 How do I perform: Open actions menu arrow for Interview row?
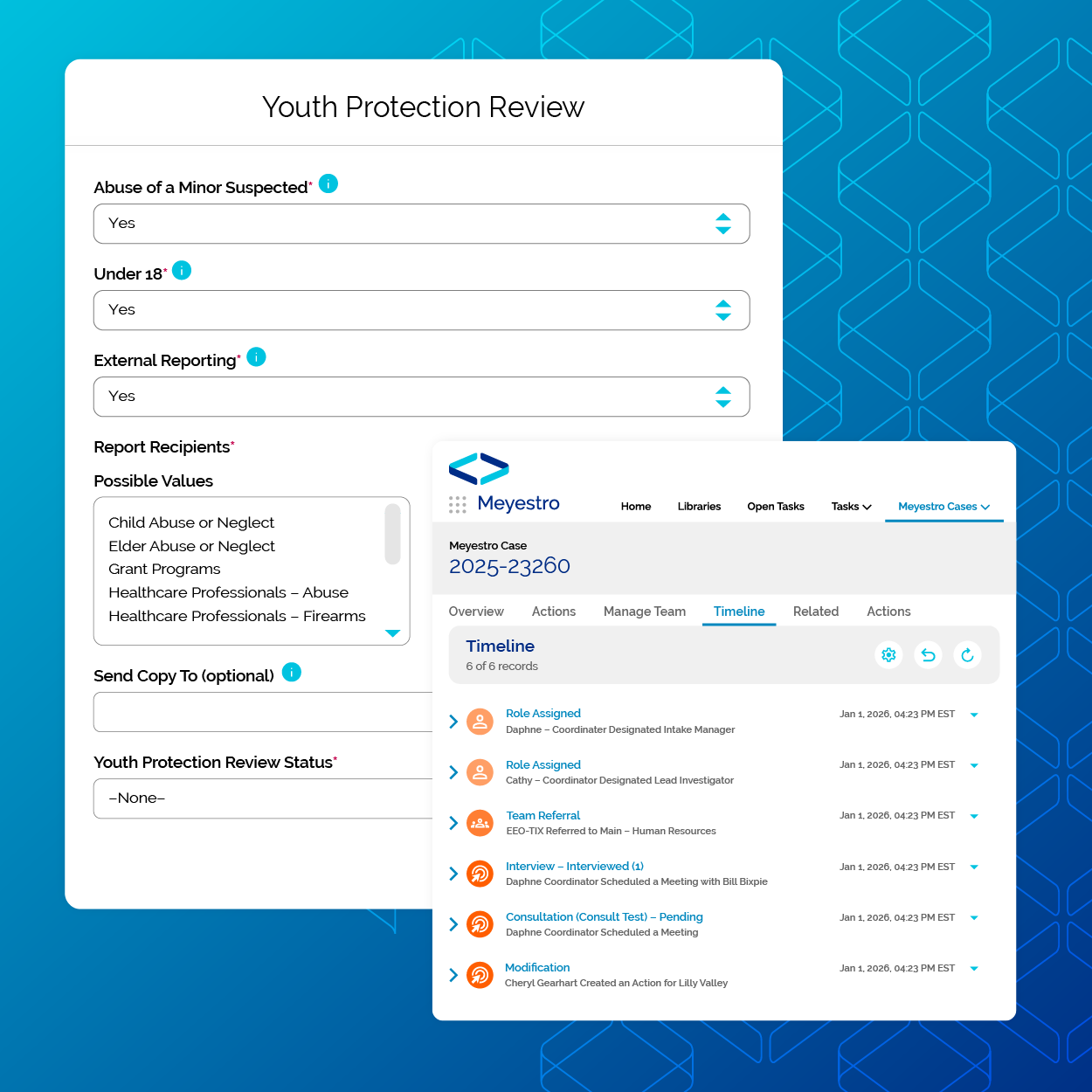(974, 867)
